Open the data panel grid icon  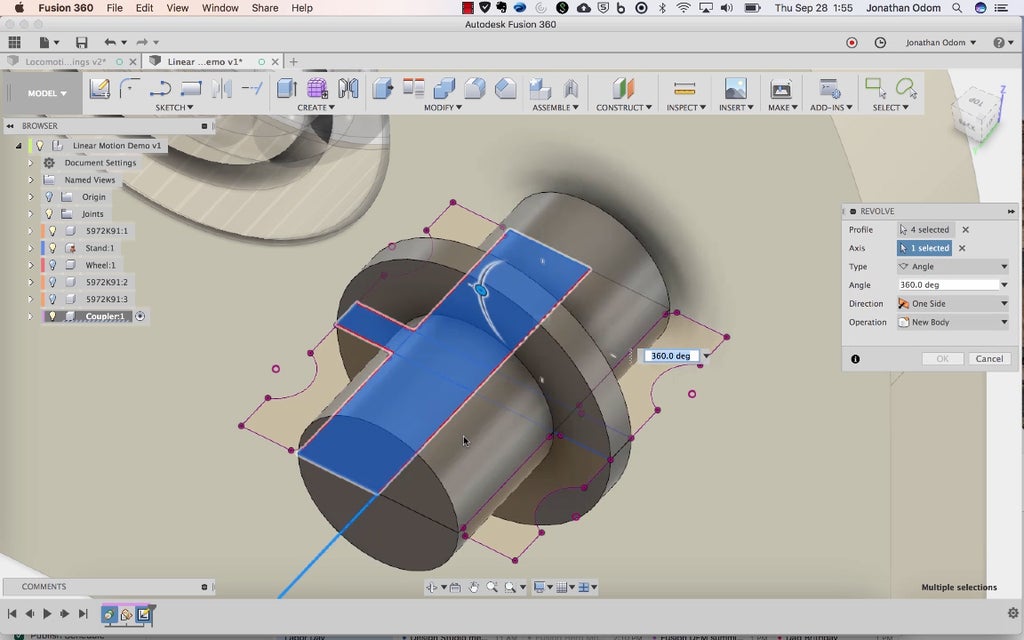(x=14, y=43)
